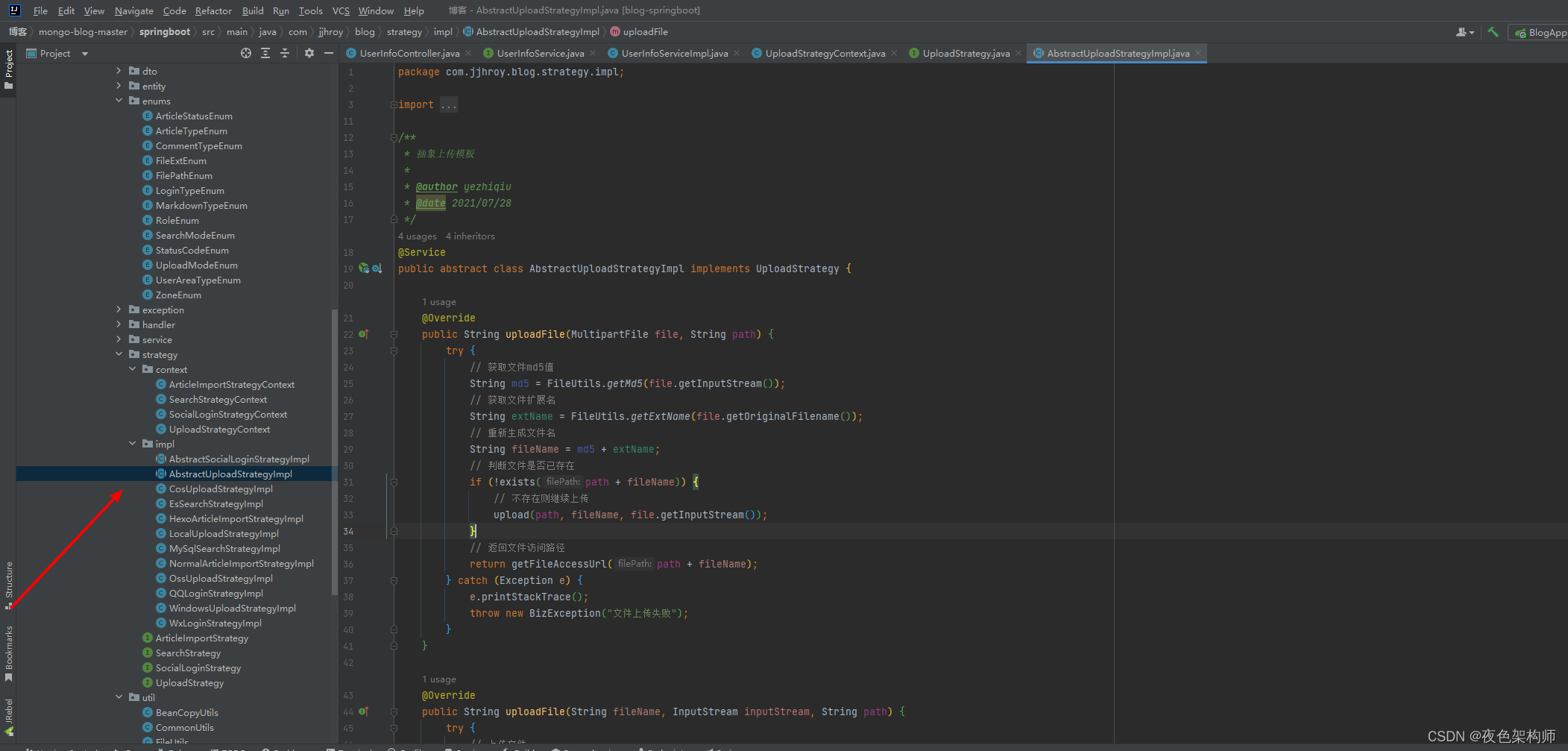The height and width of the screenshot is (751, 1568).
Task: Click the Expand All icon in Project panel
Action: (x=265, y=53)
